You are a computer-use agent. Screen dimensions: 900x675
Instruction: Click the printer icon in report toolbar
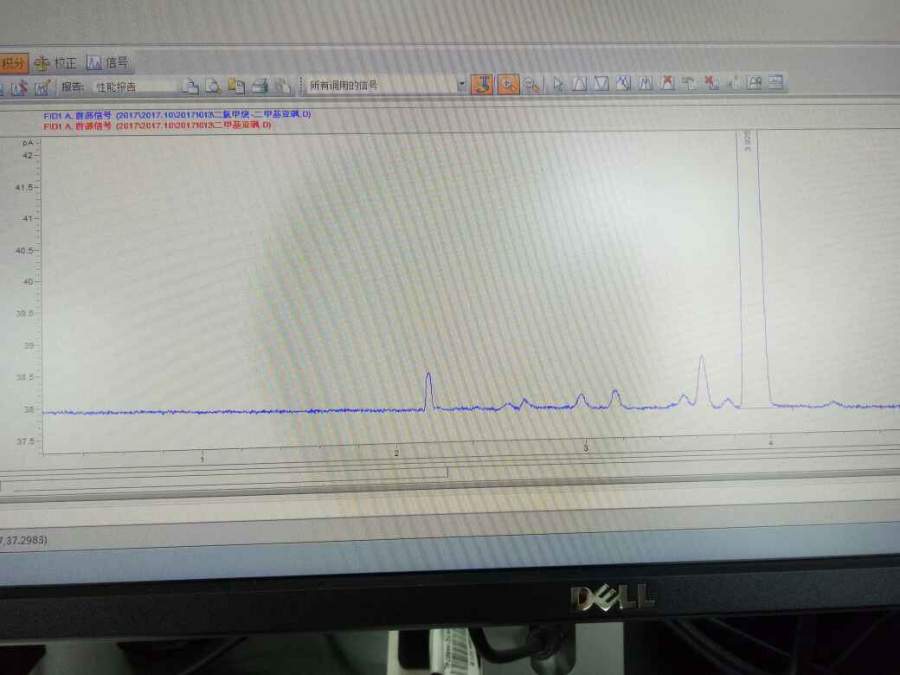pos(260,86)
